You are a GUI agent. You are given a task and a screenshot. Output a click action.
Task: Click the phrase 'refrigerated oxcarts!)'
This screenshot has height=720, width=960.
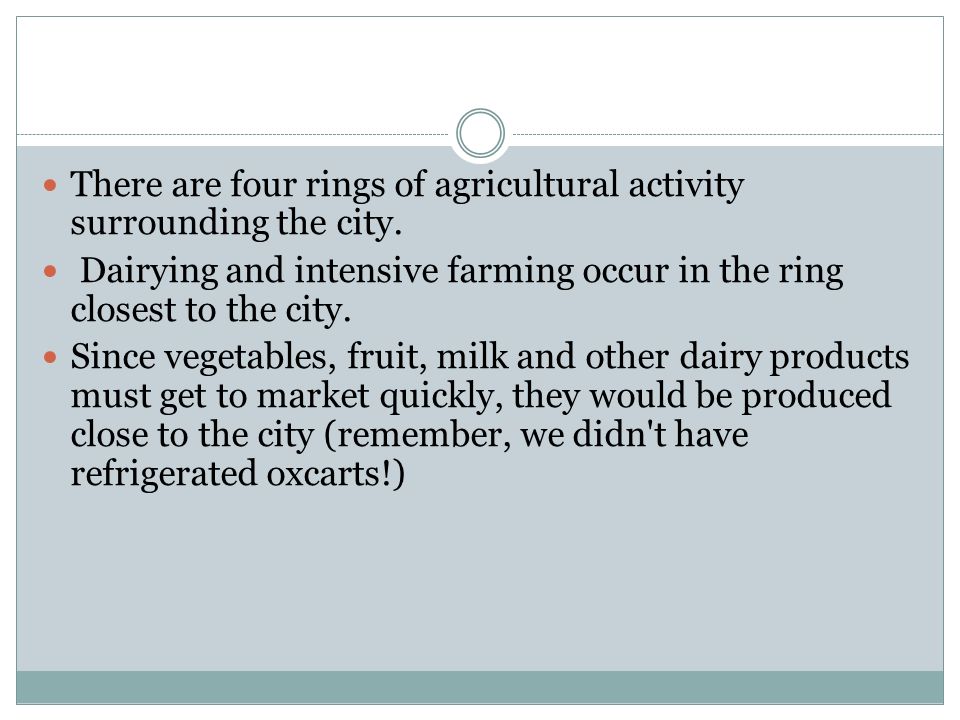[x=238, y=474]
